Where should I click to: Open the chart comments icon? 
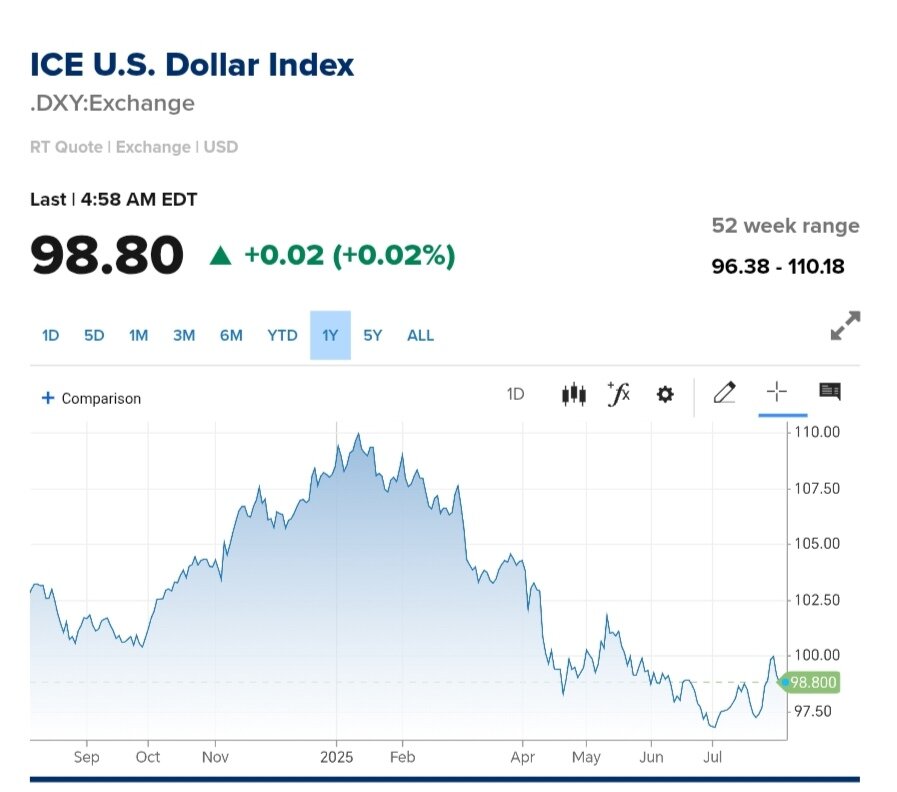[829, 392]
